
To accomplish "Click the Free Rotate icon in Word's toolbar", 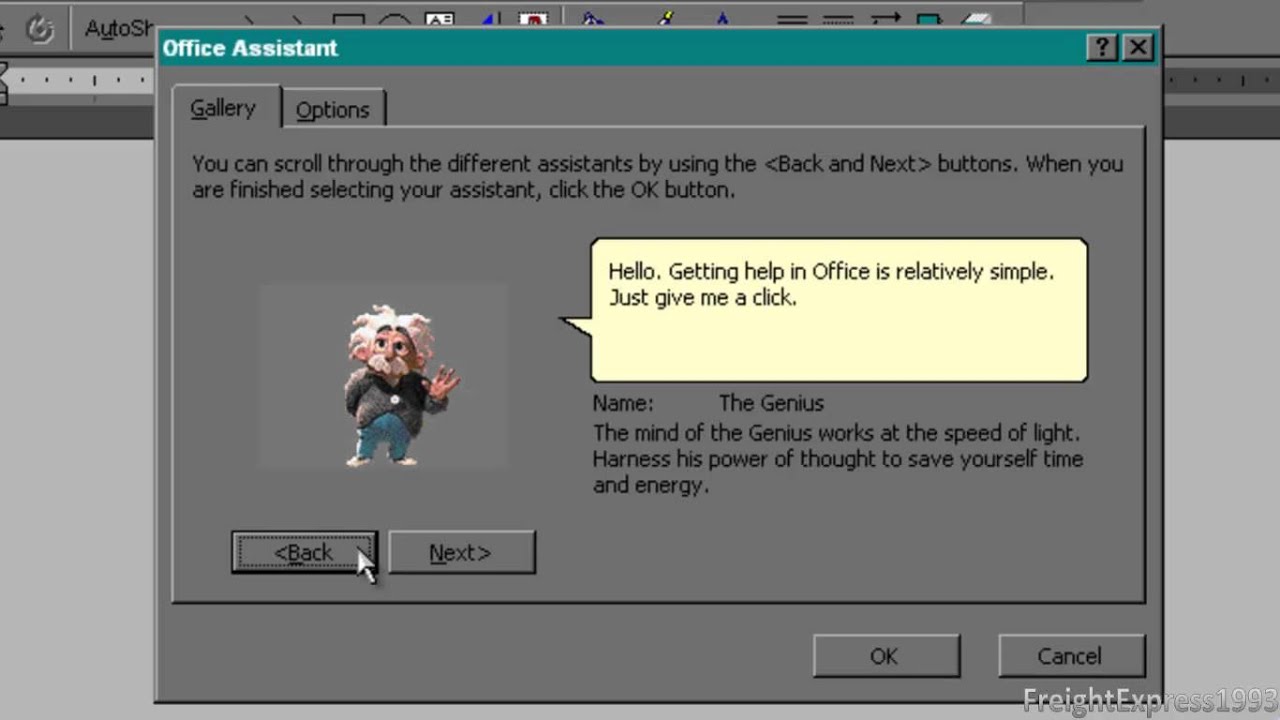I will click(x=39, y=28).
